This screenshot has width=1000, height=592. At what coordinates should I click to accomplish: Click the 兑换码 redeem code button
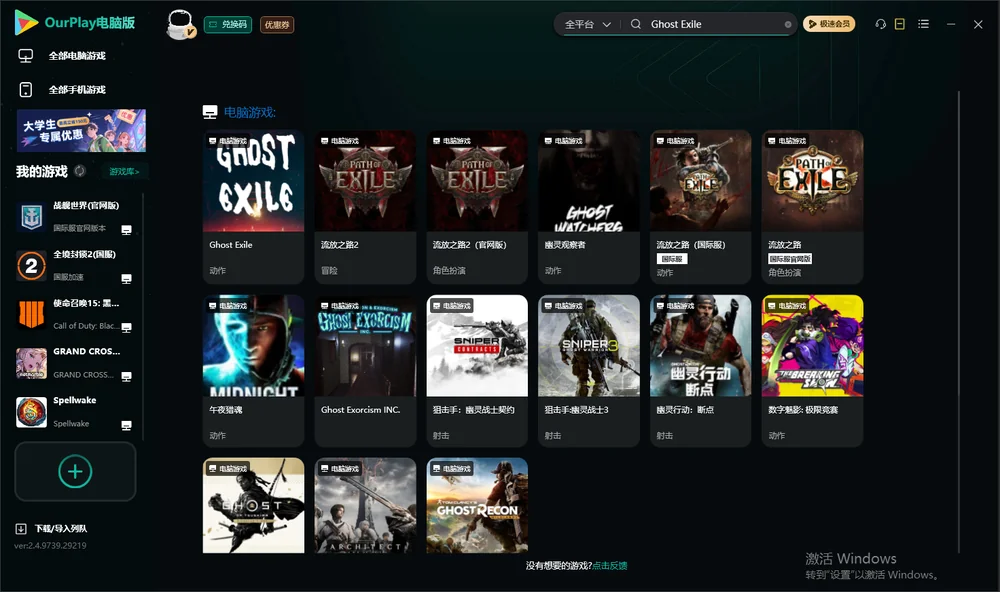228,25
